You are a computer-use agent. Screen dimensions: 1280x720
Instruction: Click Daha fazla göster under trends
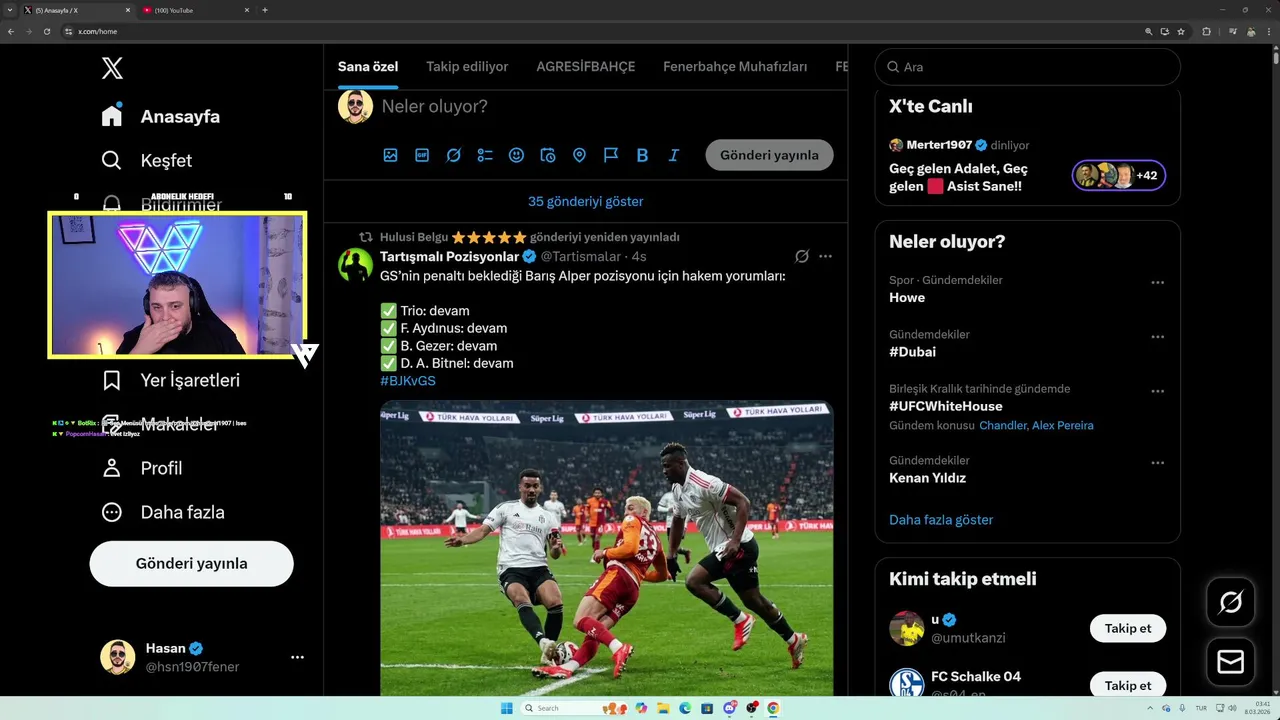pos(941,520)
